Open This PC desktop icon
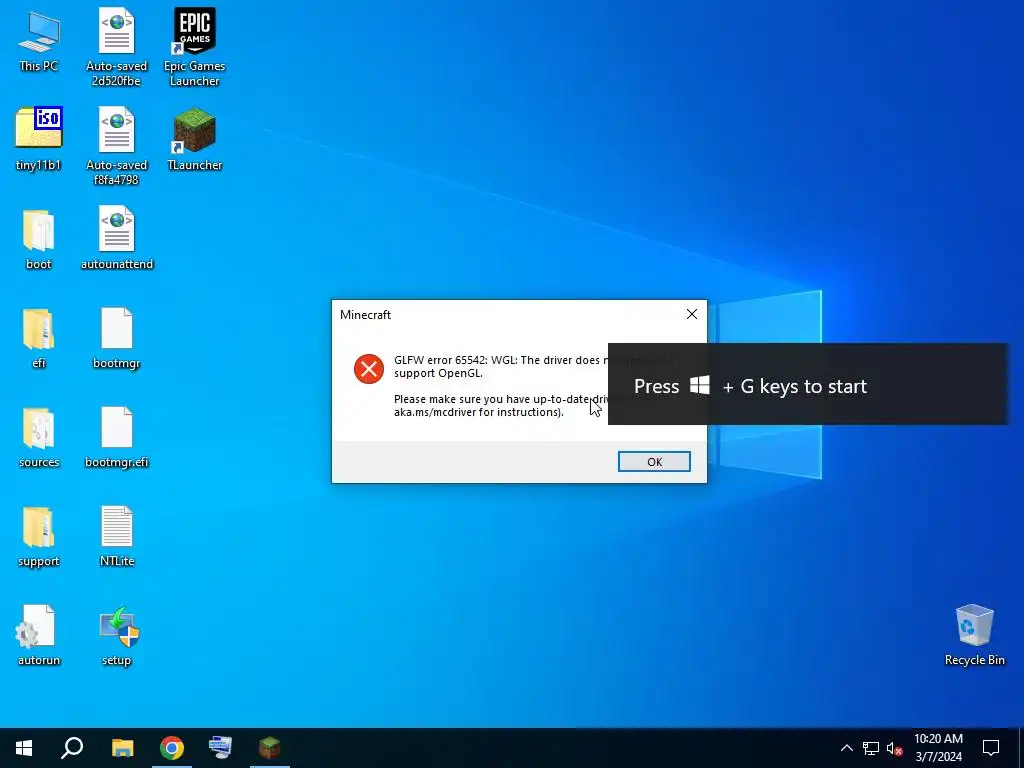1024x768 pixels. 39,40
